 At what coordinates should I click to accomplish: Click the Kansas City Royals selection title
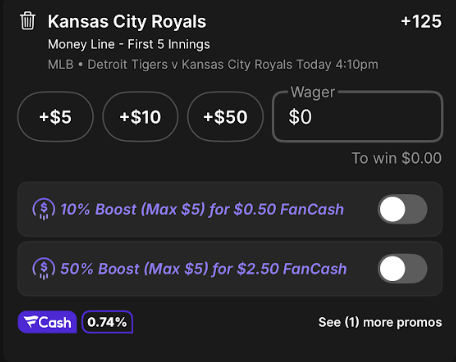[127, 22]
